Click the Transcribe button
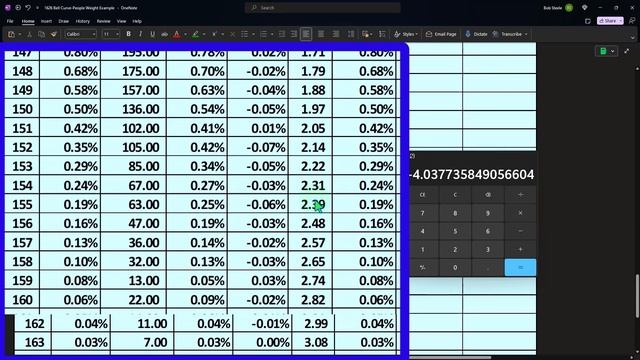 pos(507,34)
